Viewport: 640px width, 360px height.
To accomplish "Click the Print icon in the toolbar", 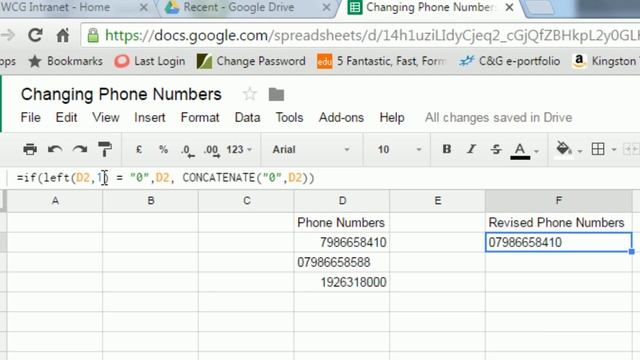I will pos(30,149).
